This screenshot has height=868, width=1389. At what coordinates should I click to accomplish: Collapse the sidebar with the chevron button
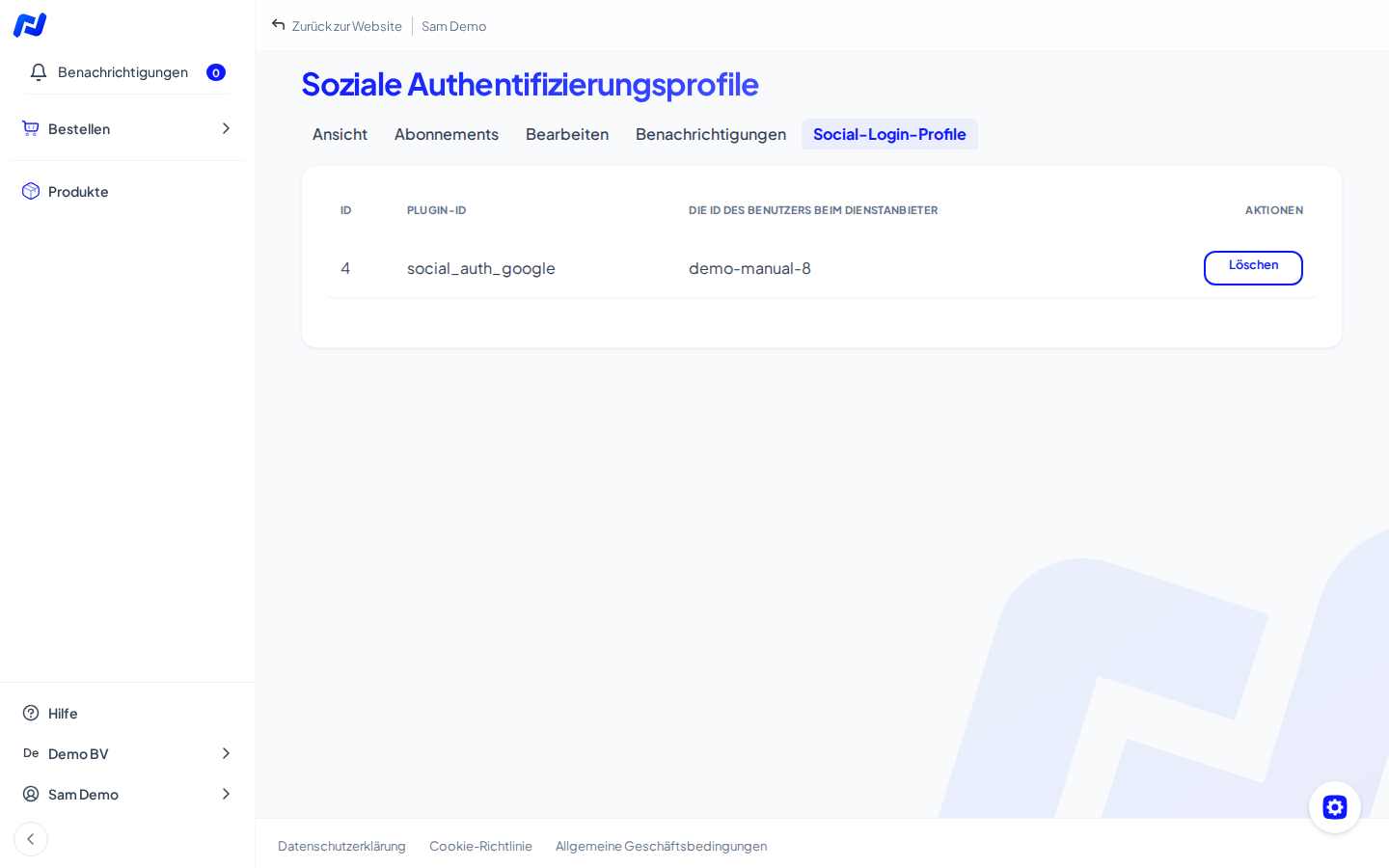pos(31,839)
